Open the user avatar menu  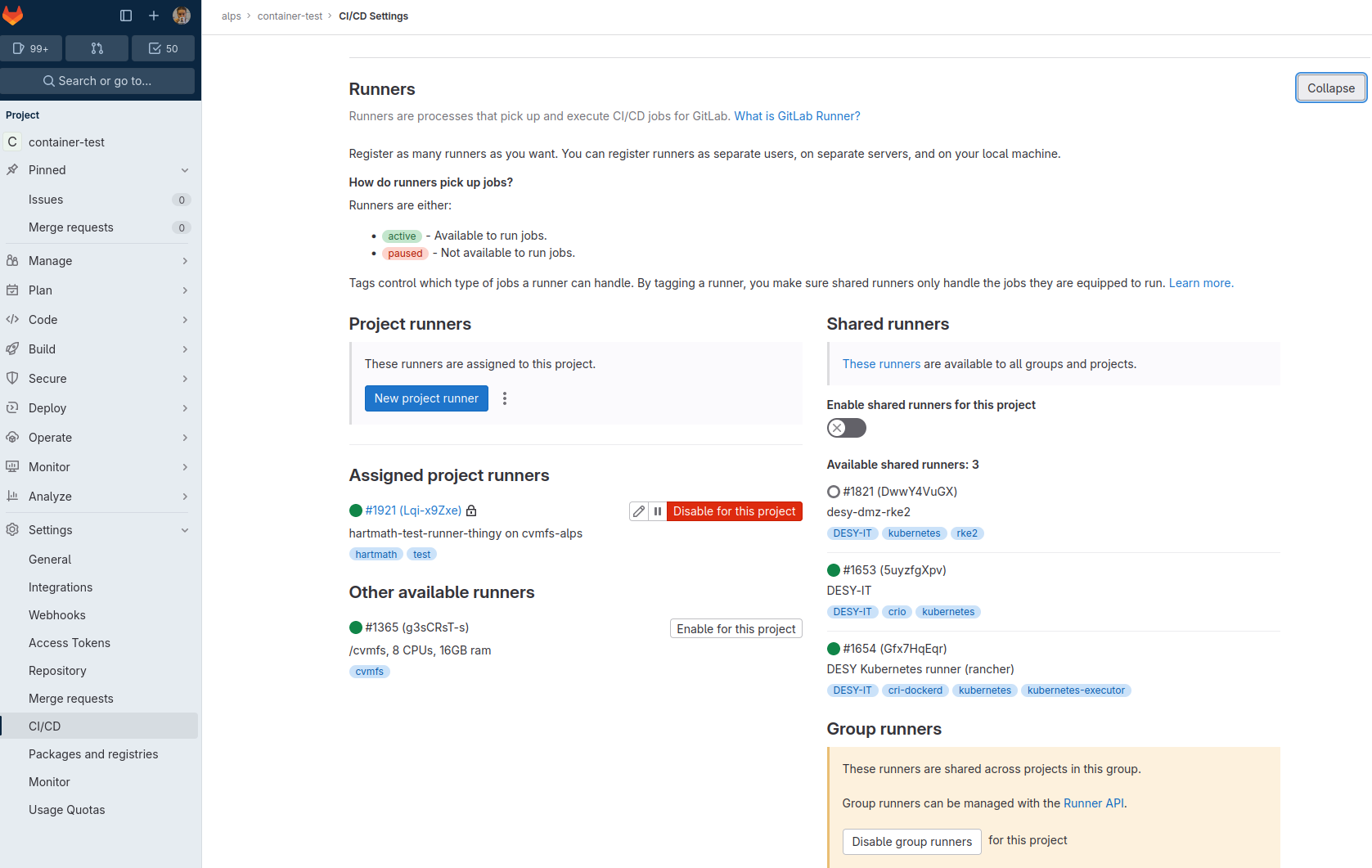(182, 16)
